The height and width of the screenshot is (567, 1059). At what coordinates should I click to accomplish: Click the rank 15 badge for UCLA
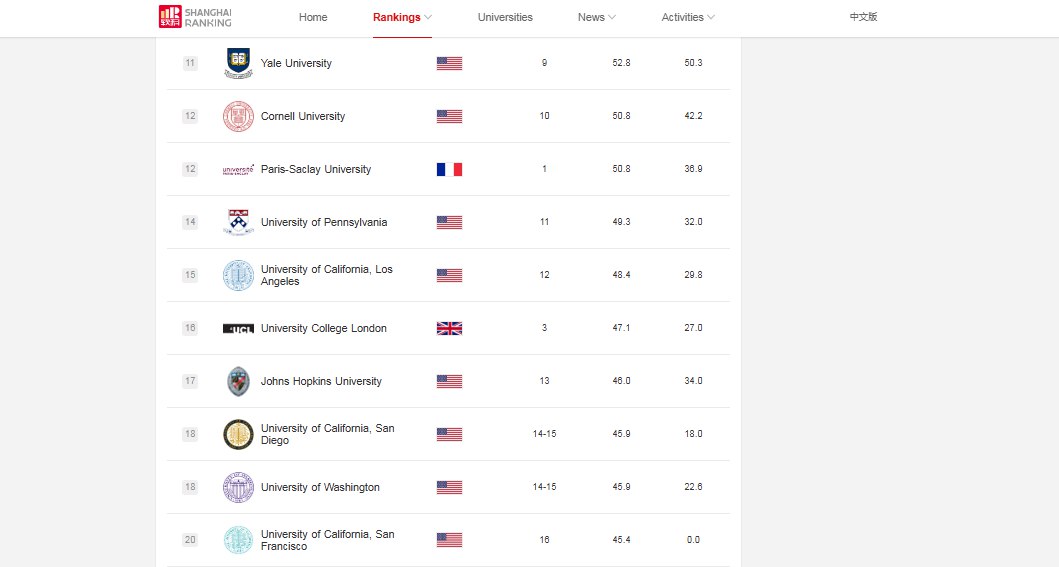190,275
